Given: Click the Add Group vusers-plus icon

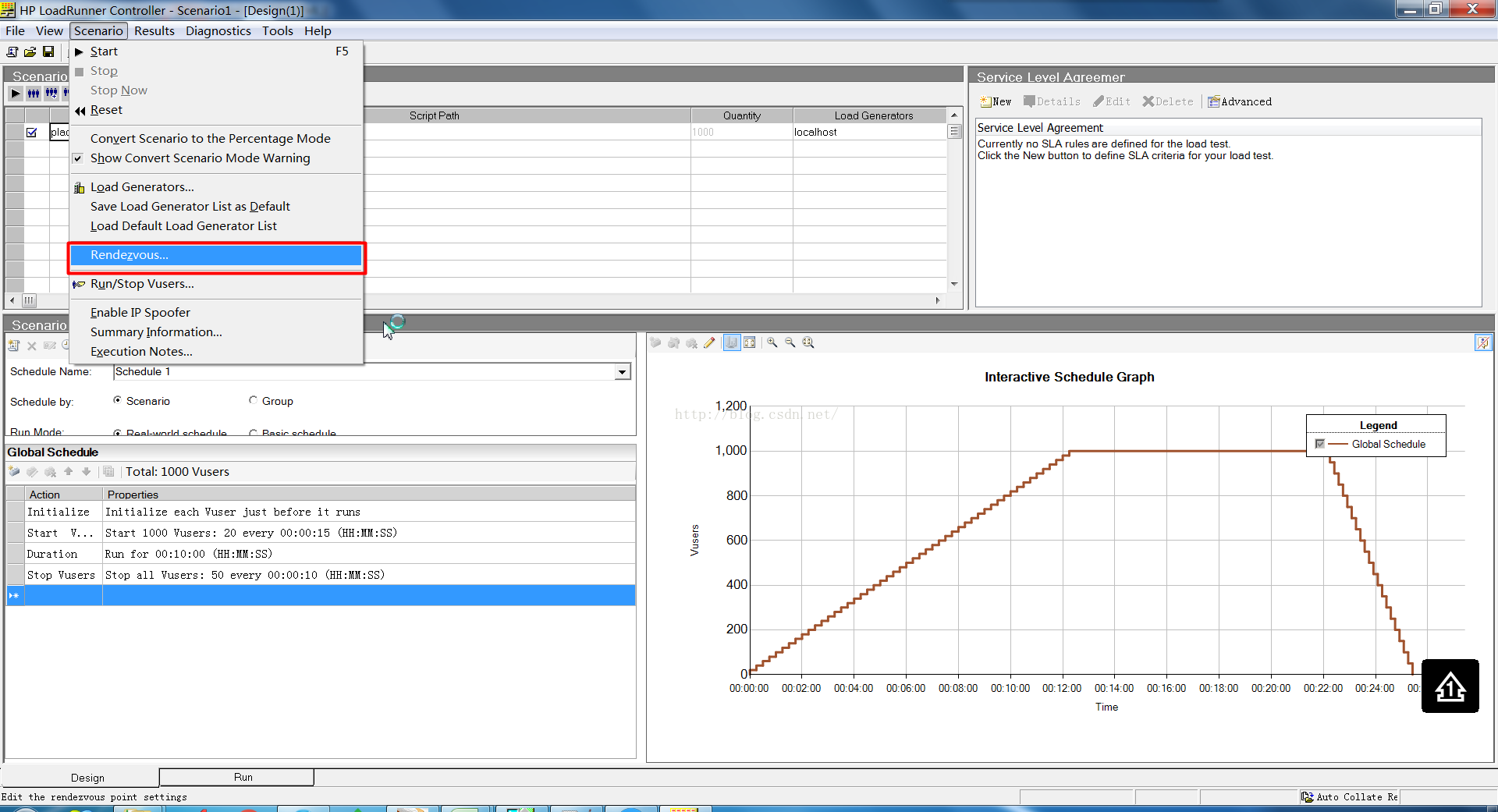Looking at the screenshot, I should pyautogui.click(x=51, y=94).
